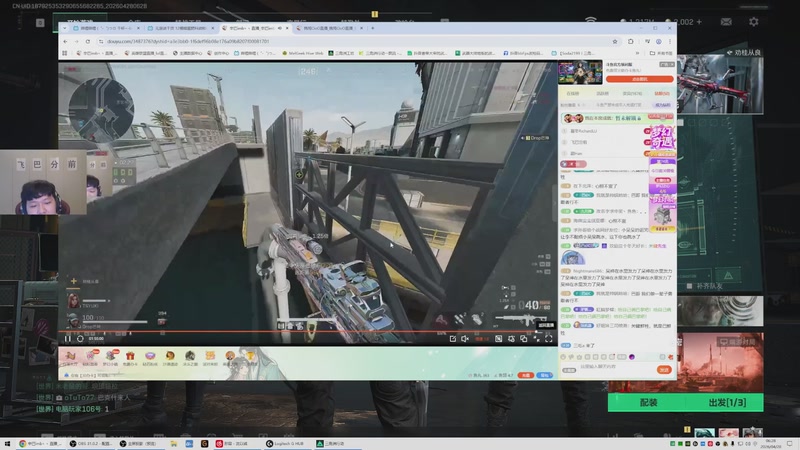800x450 pixels.
Task: Enter fullscreen mode on video player
Action: click(548, 339)
